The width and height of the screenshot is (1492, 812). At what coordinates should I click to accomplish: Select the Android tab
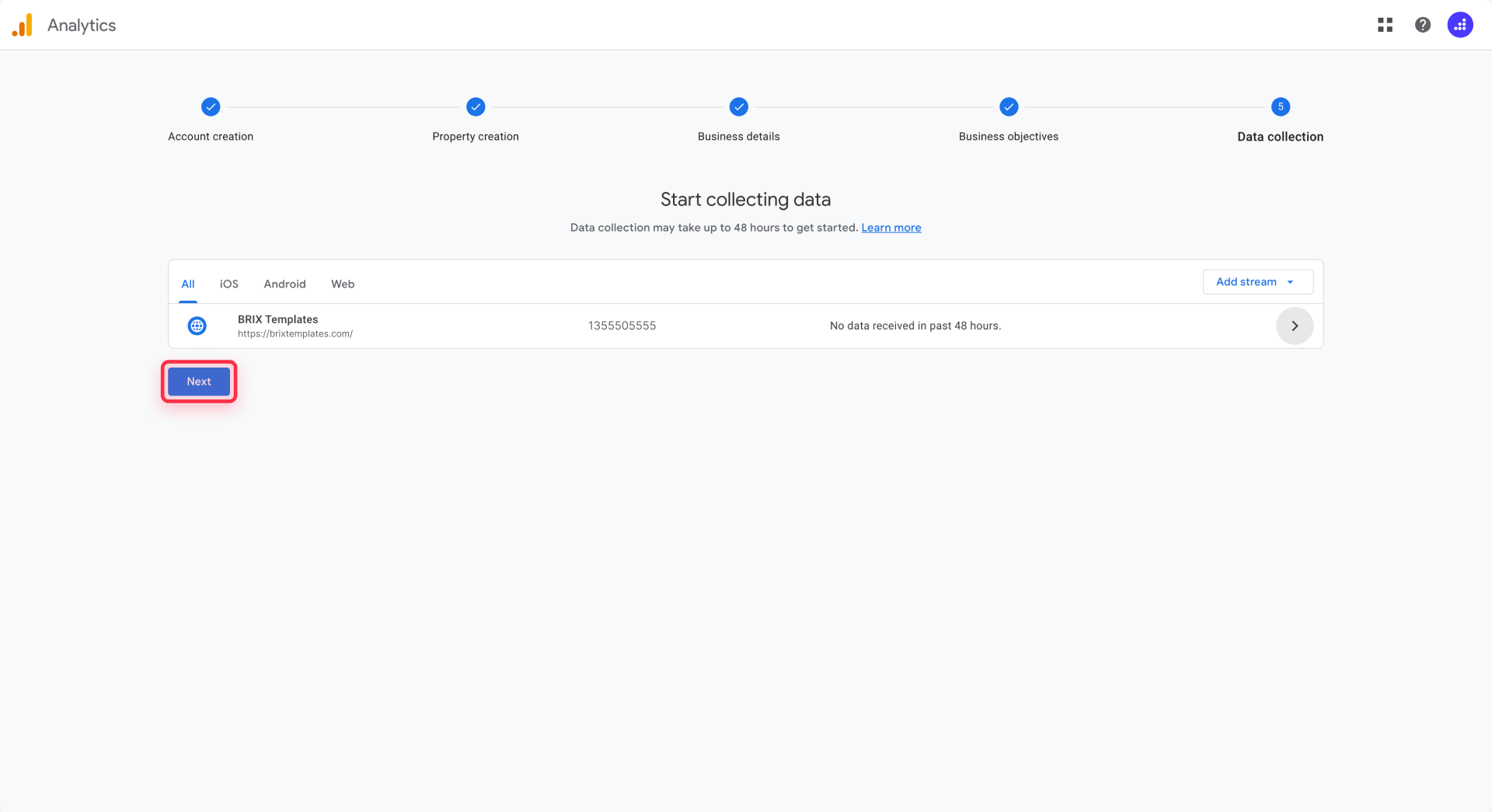(x=284, y=284)
